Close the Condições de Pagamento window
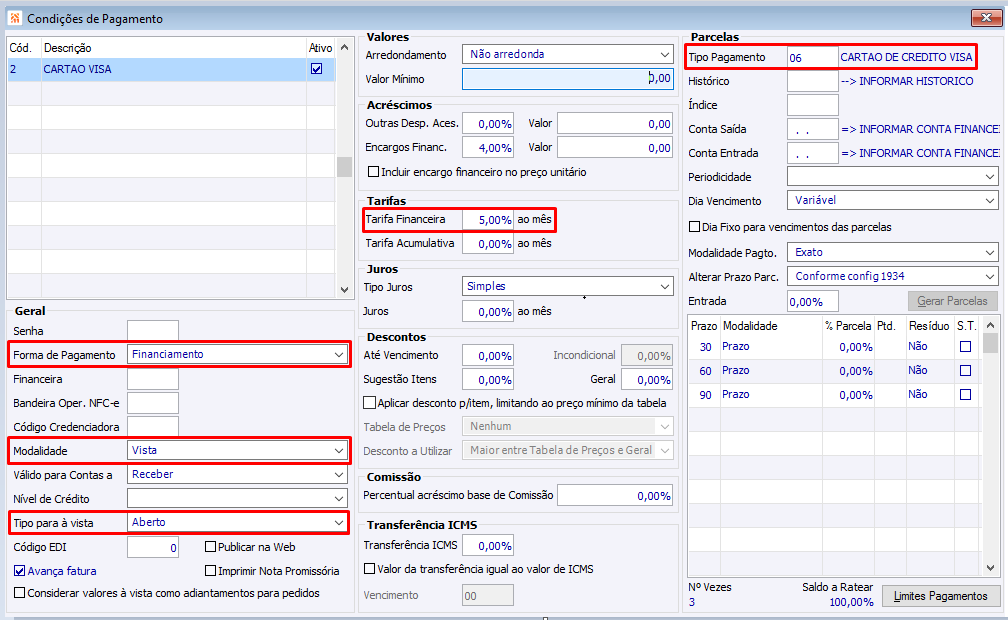This screenshot has height=620, width=1008. pyautogui.click(x=989, y=18)
